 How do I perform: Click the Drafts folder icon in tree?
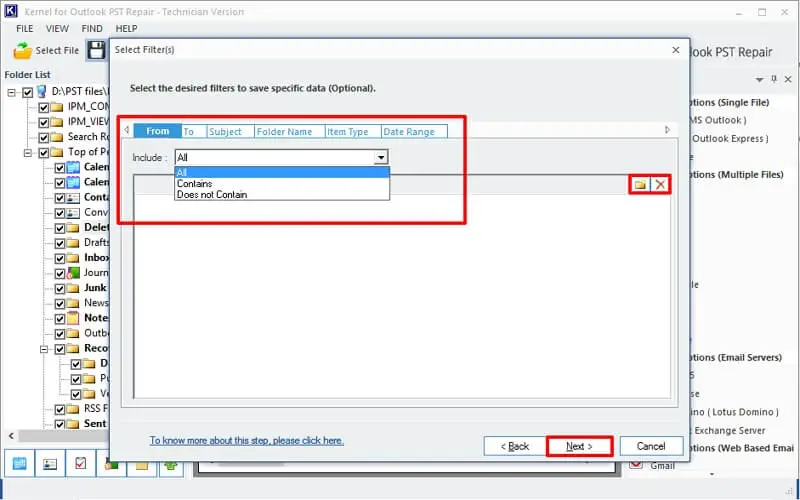pos(73,242)
